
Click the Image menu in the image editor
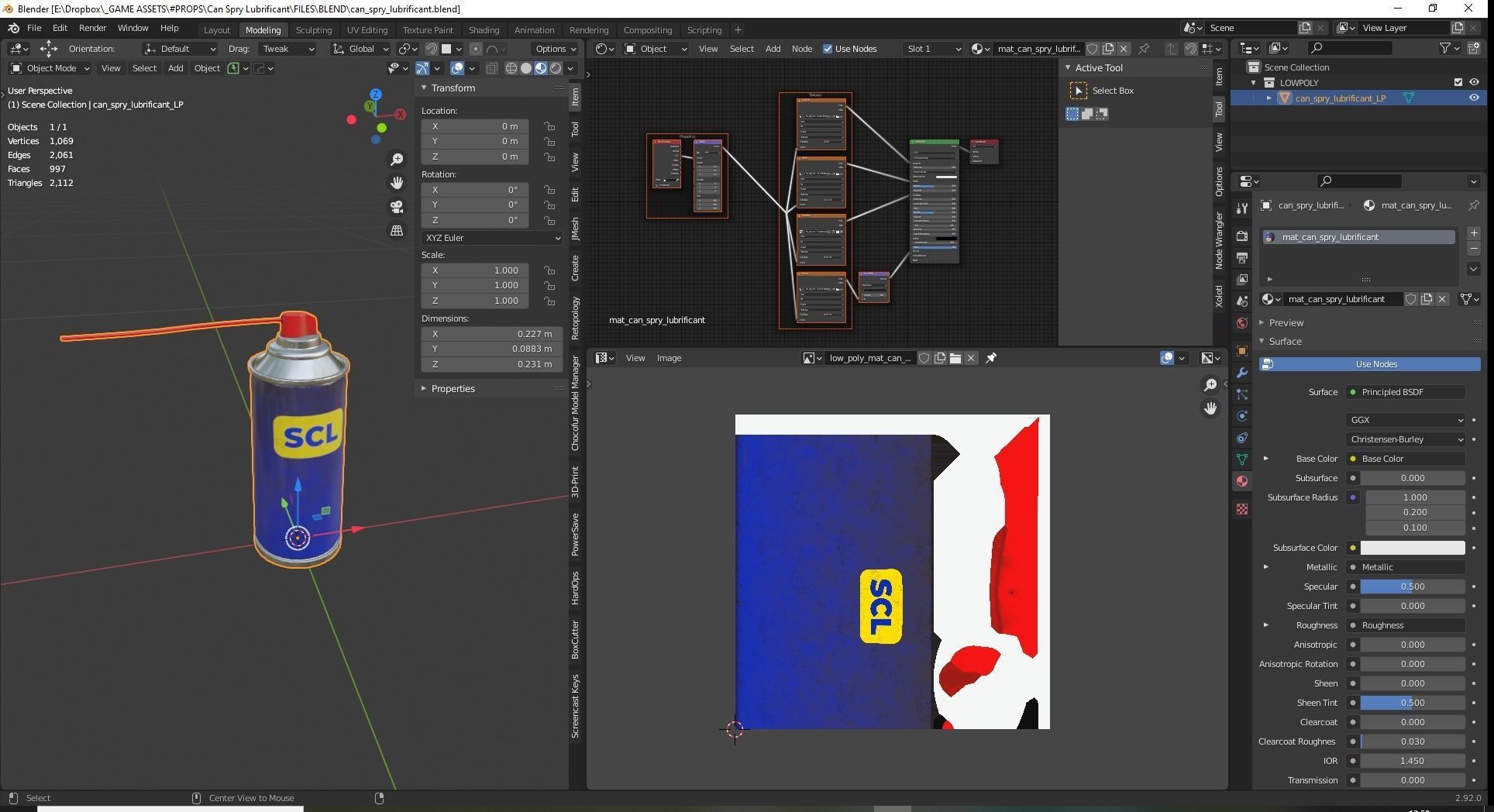(x=669, y=358)
